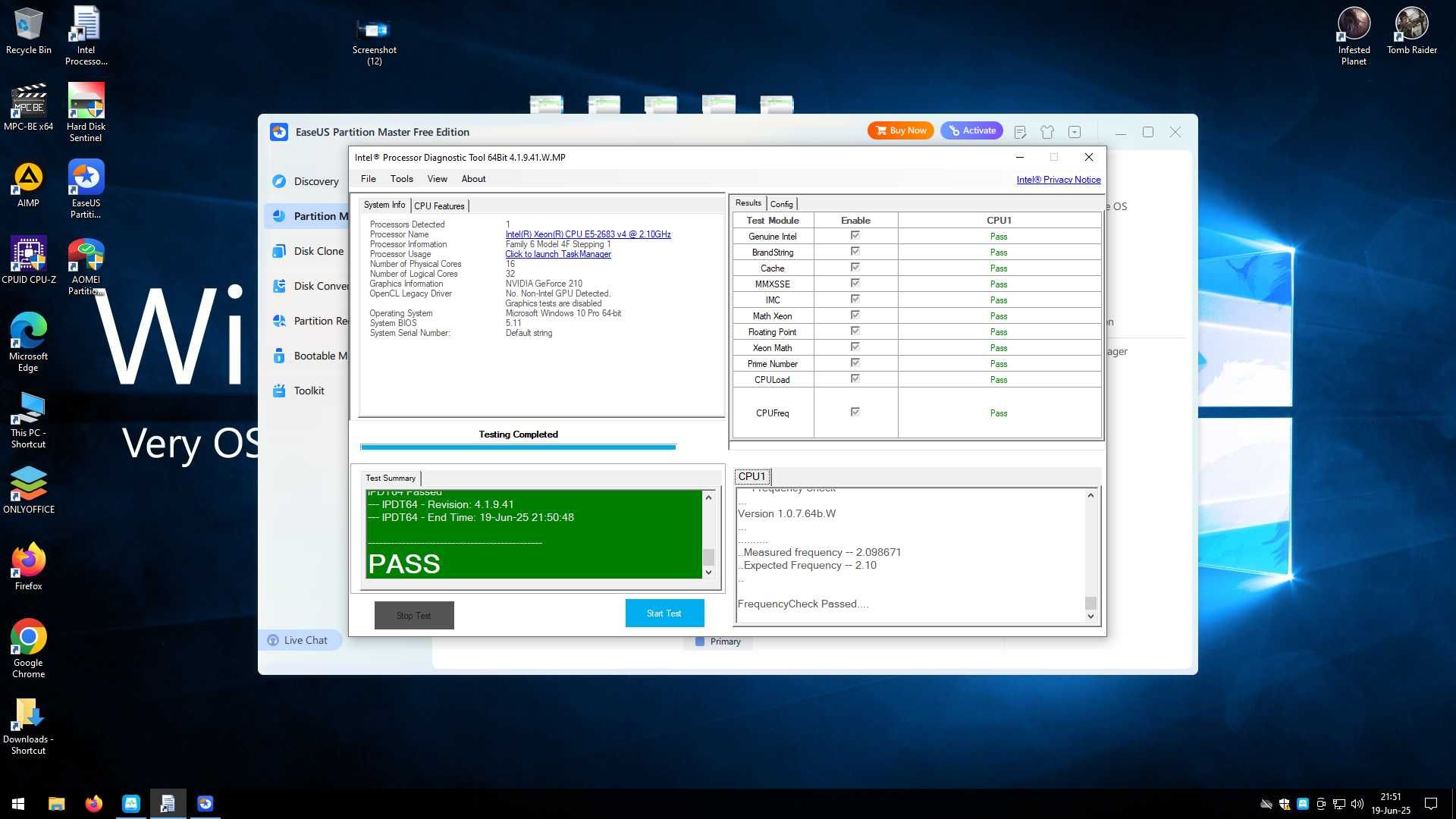
Task: Uncheck Genuine Intel test enable box
Action: (x=855, y=236)
